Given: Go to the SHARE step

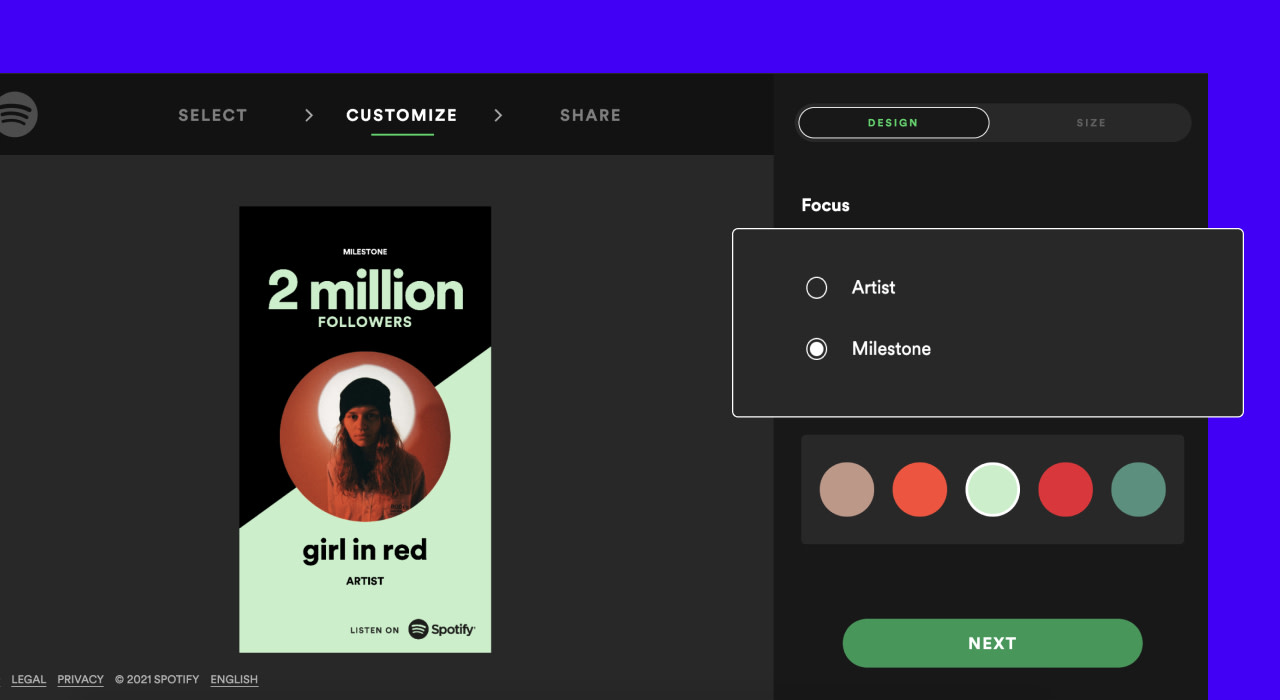Looking at the screenshot, I should (x=590, y=115).
